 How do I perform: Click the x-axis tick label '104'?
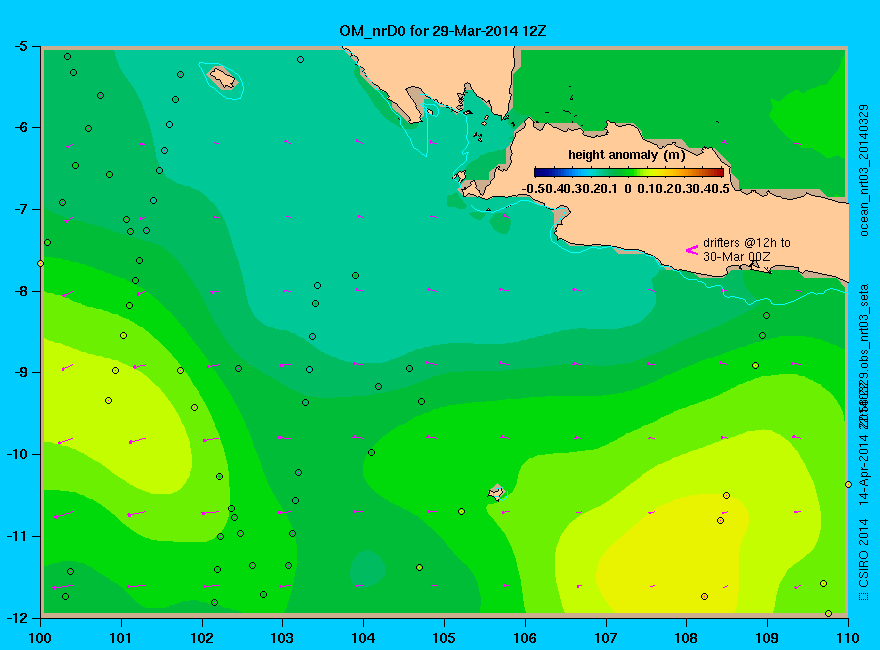pos(363,638)
